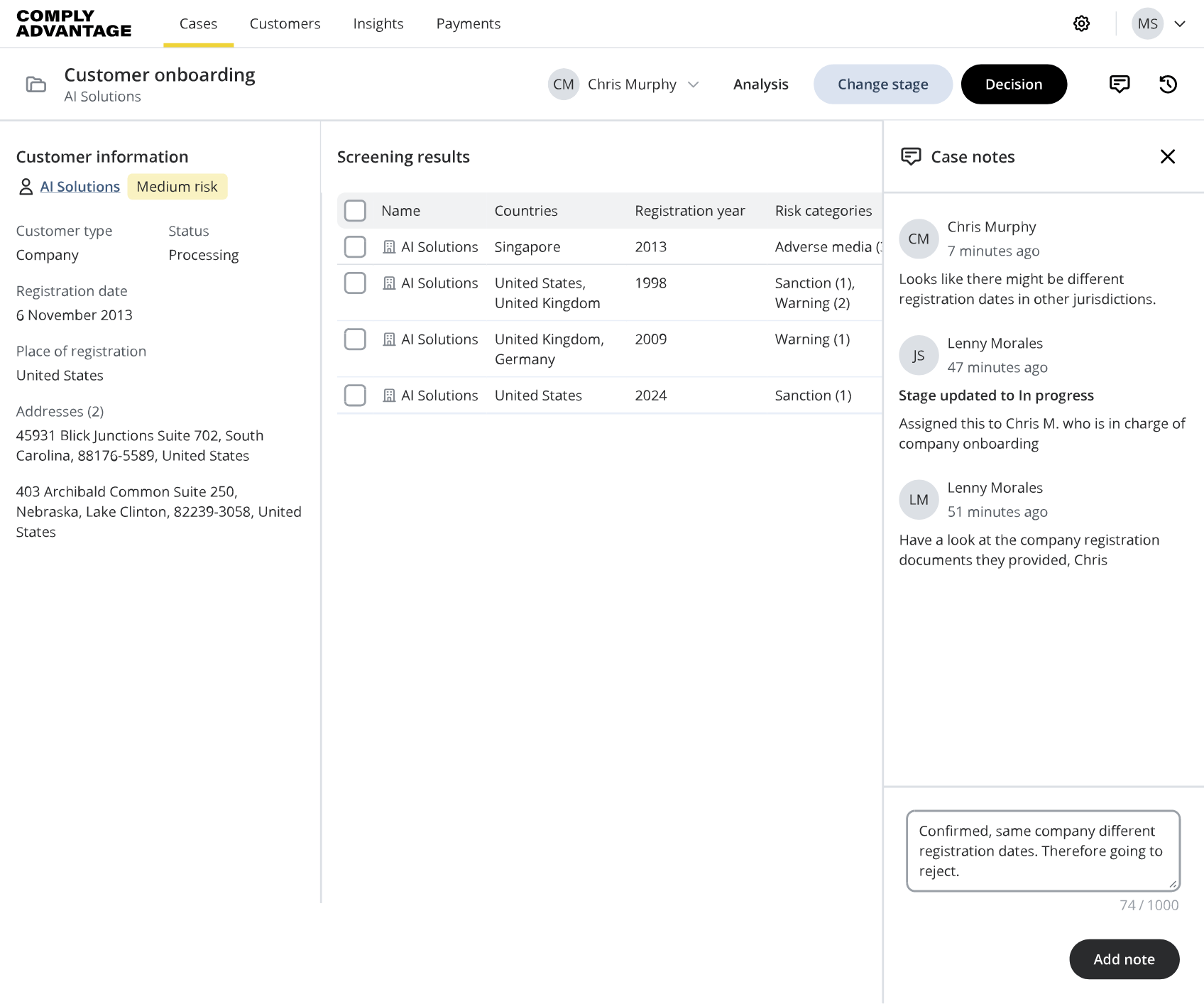Open the Customers tab

(x=285, y=23)
